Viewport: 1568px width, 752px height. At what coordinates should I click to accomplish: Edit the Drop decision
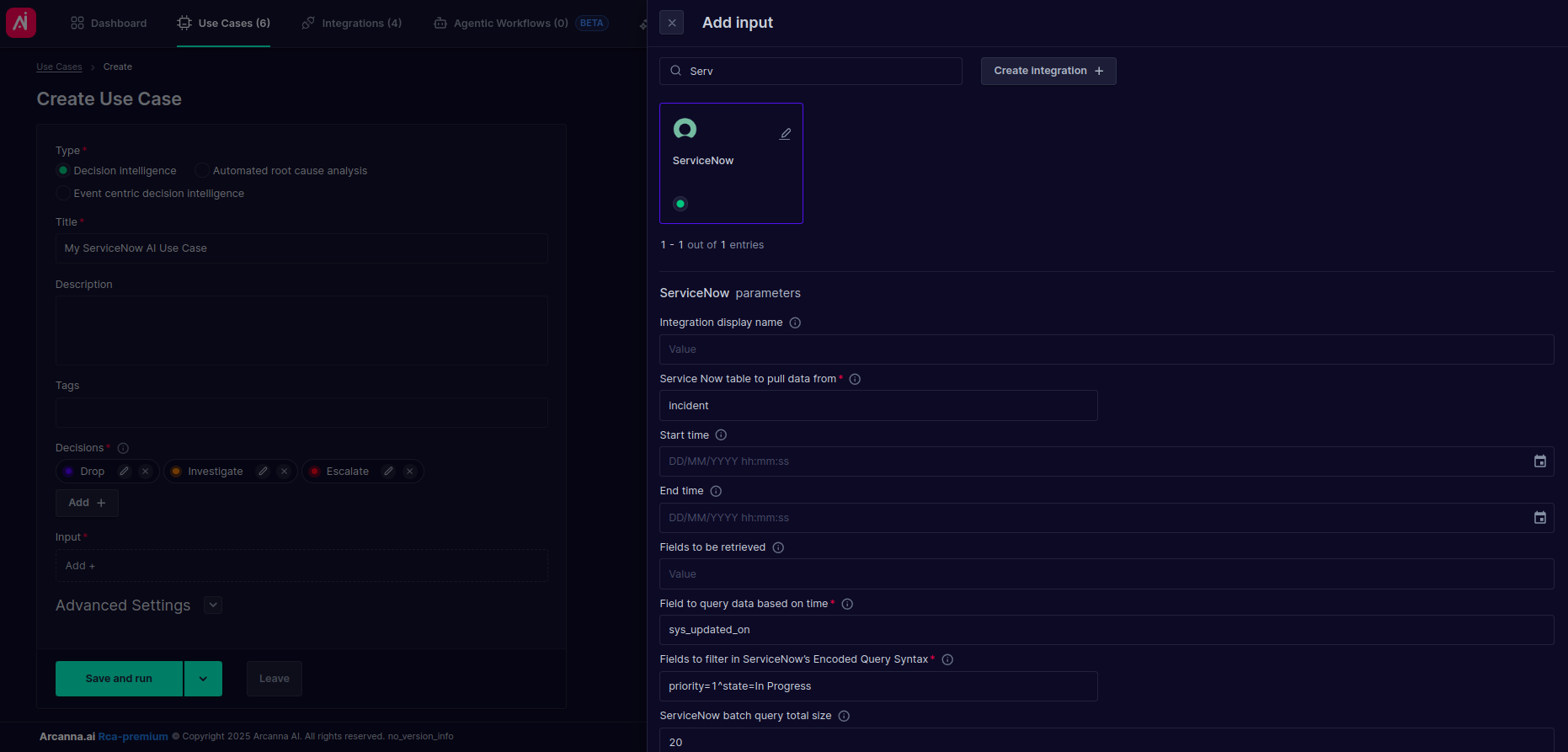124,472
